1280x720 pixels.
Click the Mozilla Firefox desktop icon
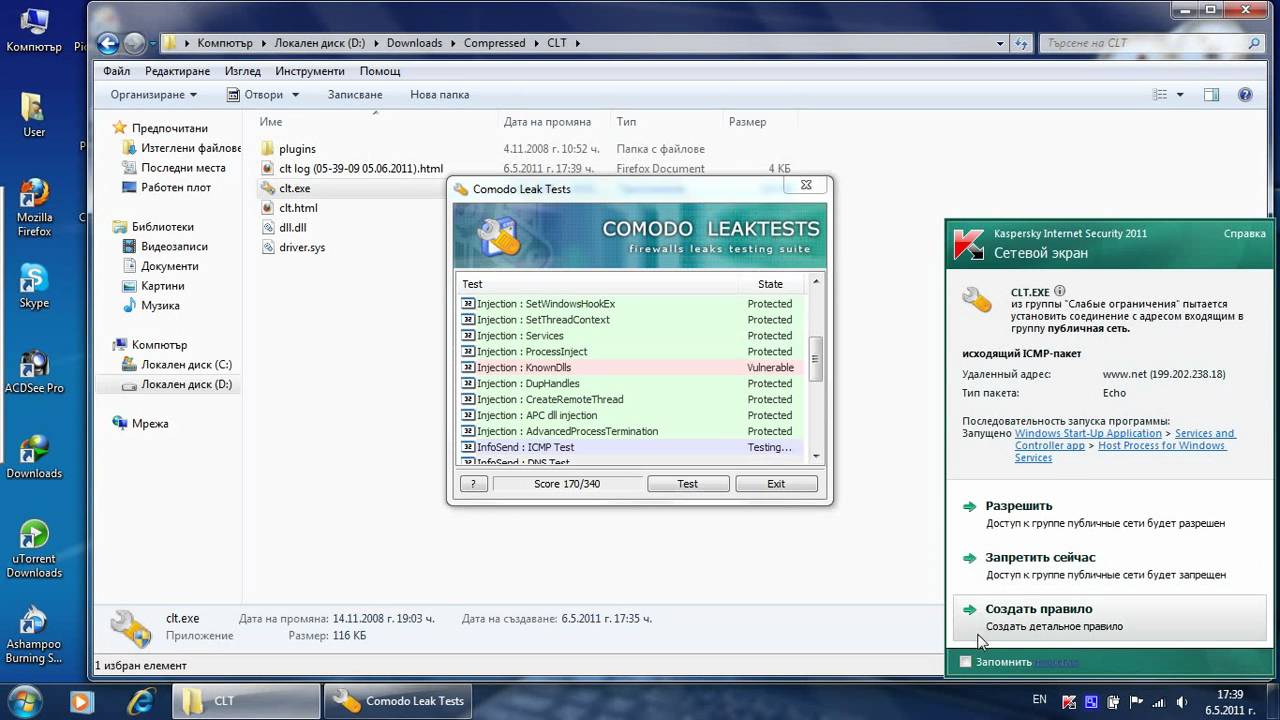[34, 207]
